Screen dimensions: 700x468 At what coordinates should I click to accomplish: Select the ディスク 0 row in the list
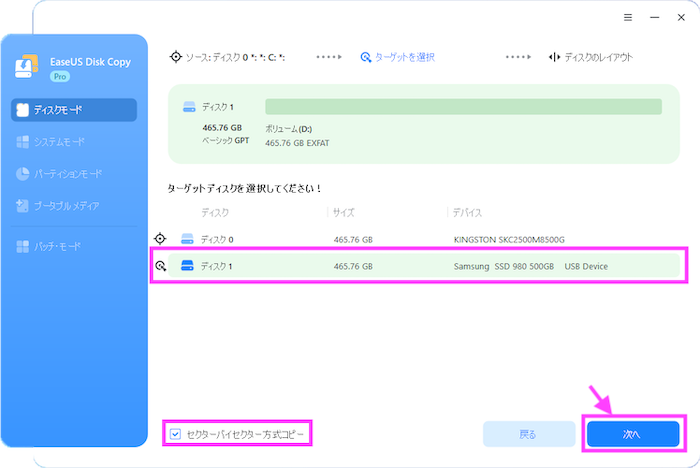424,240
